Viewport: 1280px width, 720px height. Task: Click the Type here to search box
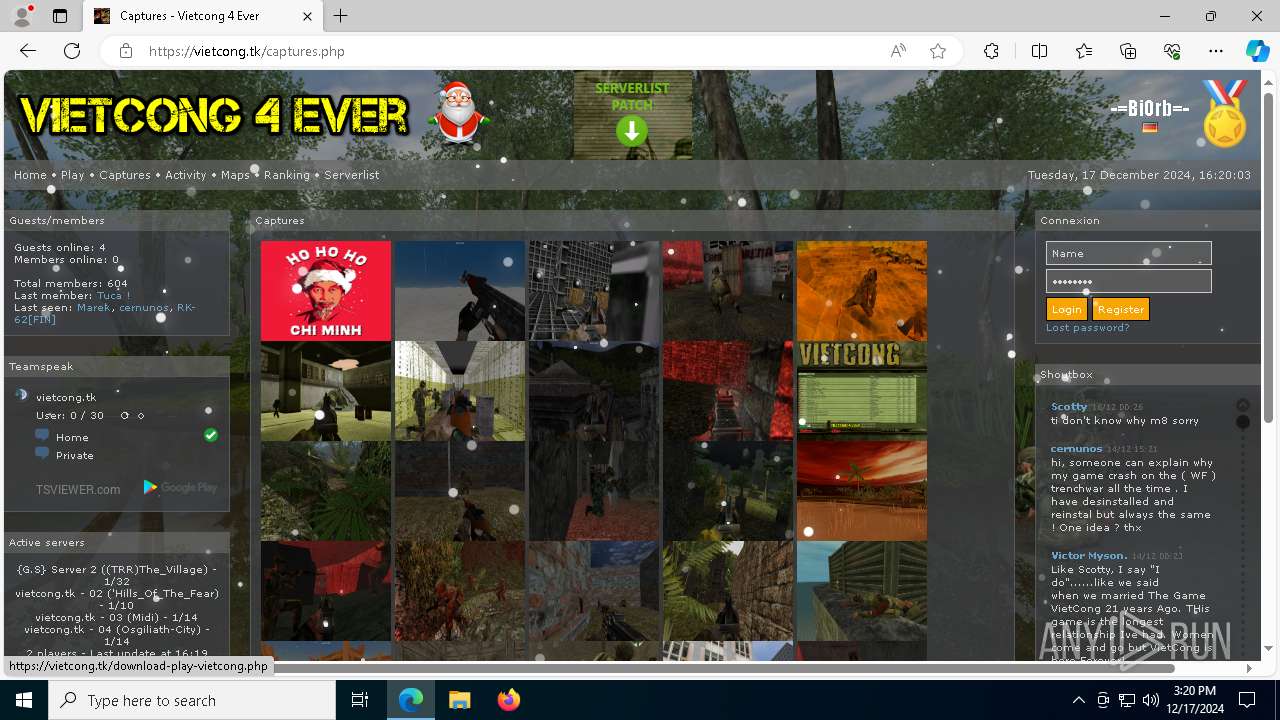coord(192,700)
